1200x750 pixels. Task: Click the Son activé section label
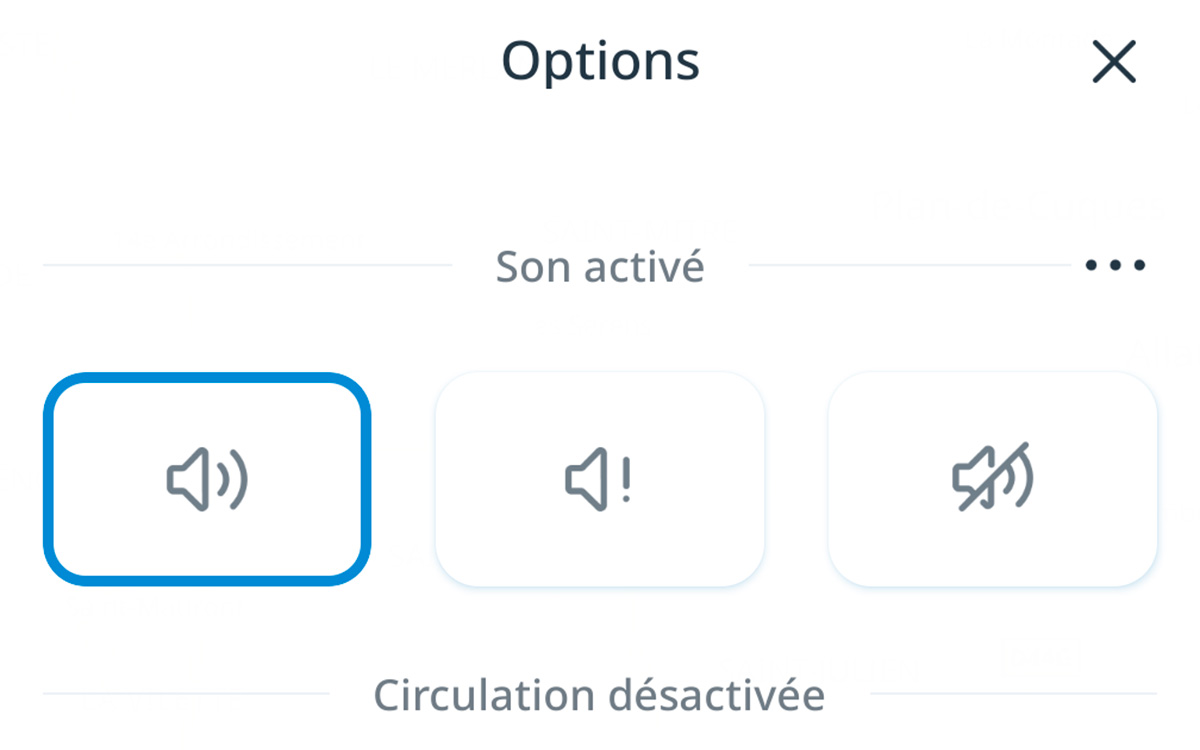tap(600, 267)
